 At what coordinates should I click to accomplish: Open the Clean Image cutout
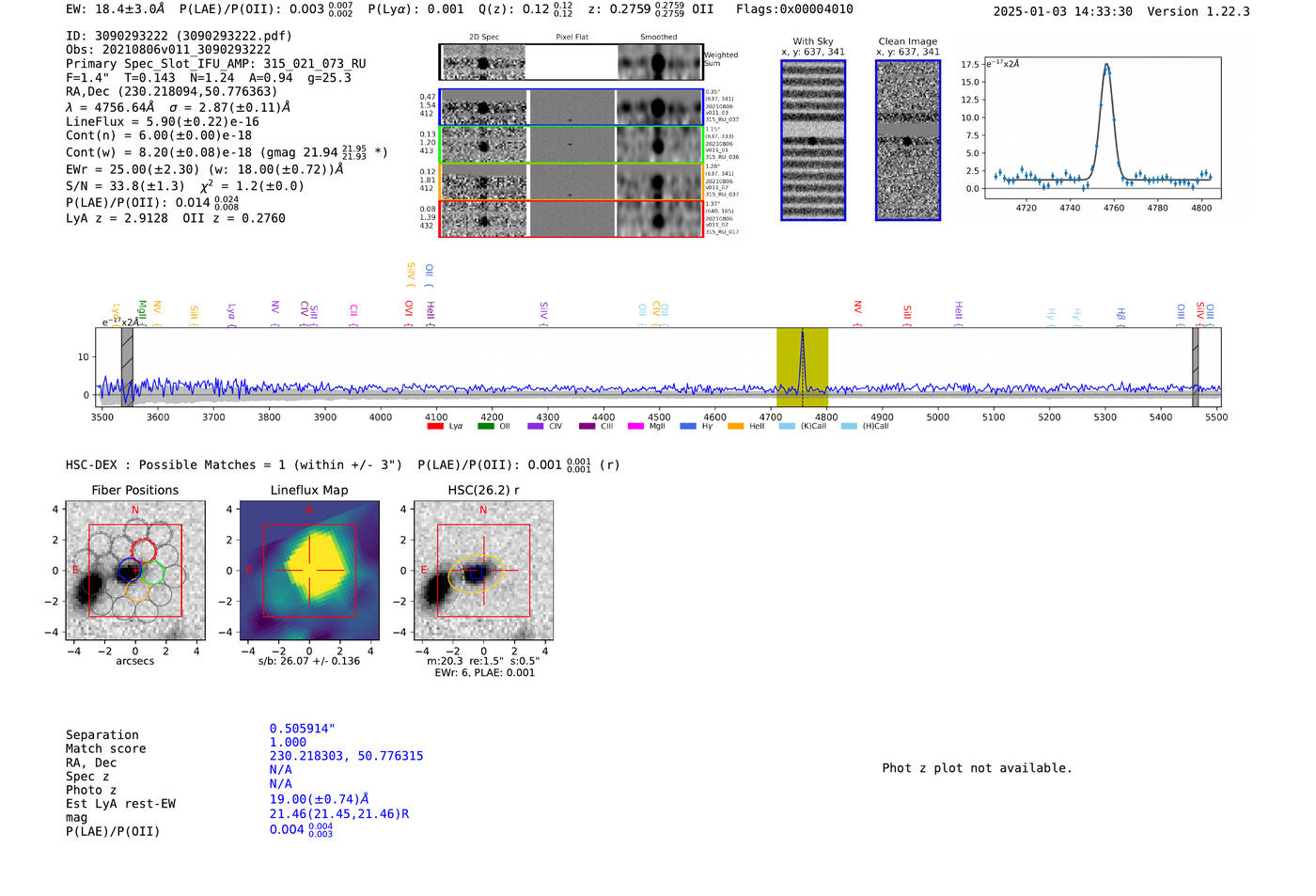tap(908, 140)
